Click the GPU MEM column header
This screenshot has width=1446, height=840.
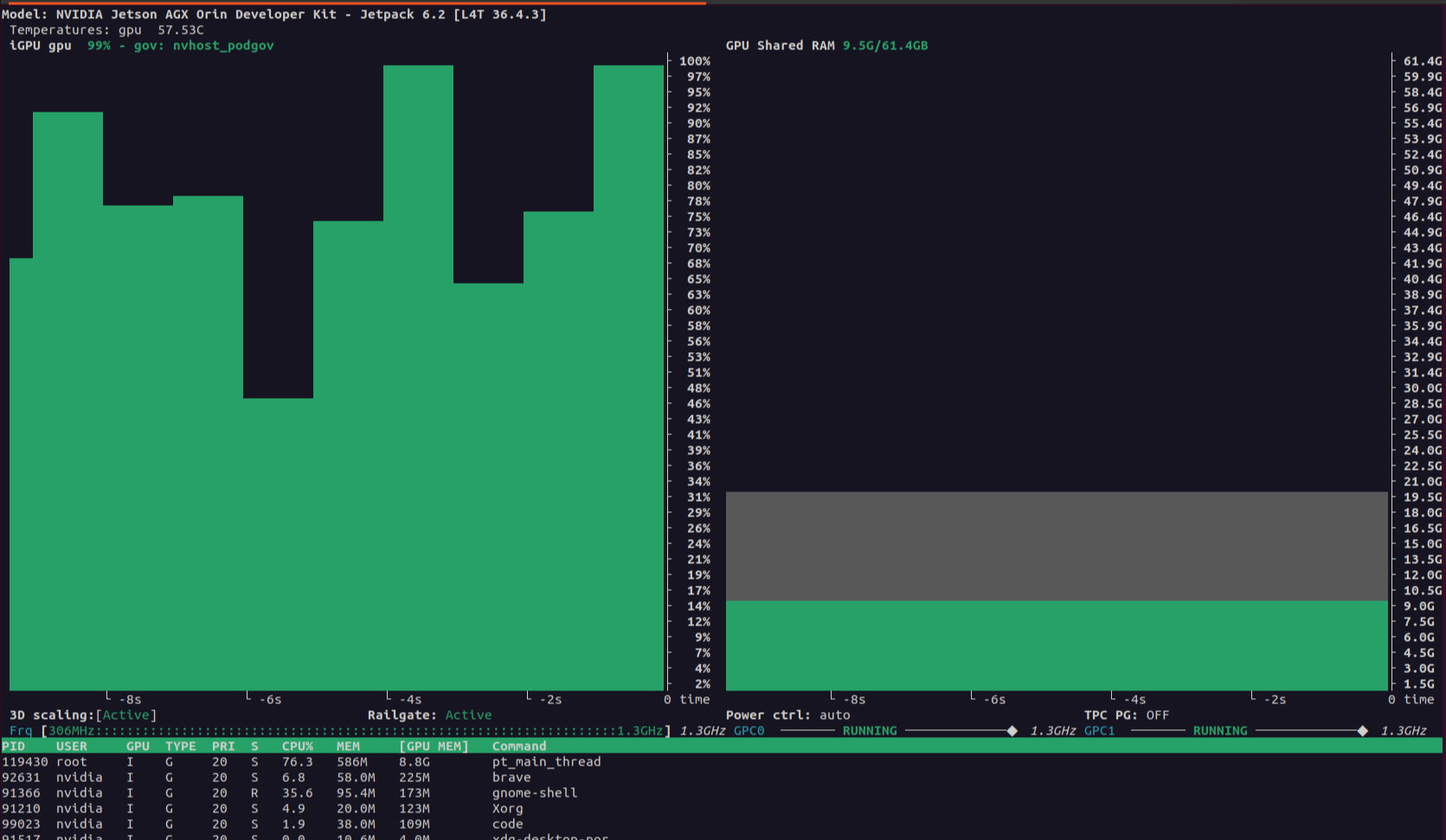[x=434, y=747]
